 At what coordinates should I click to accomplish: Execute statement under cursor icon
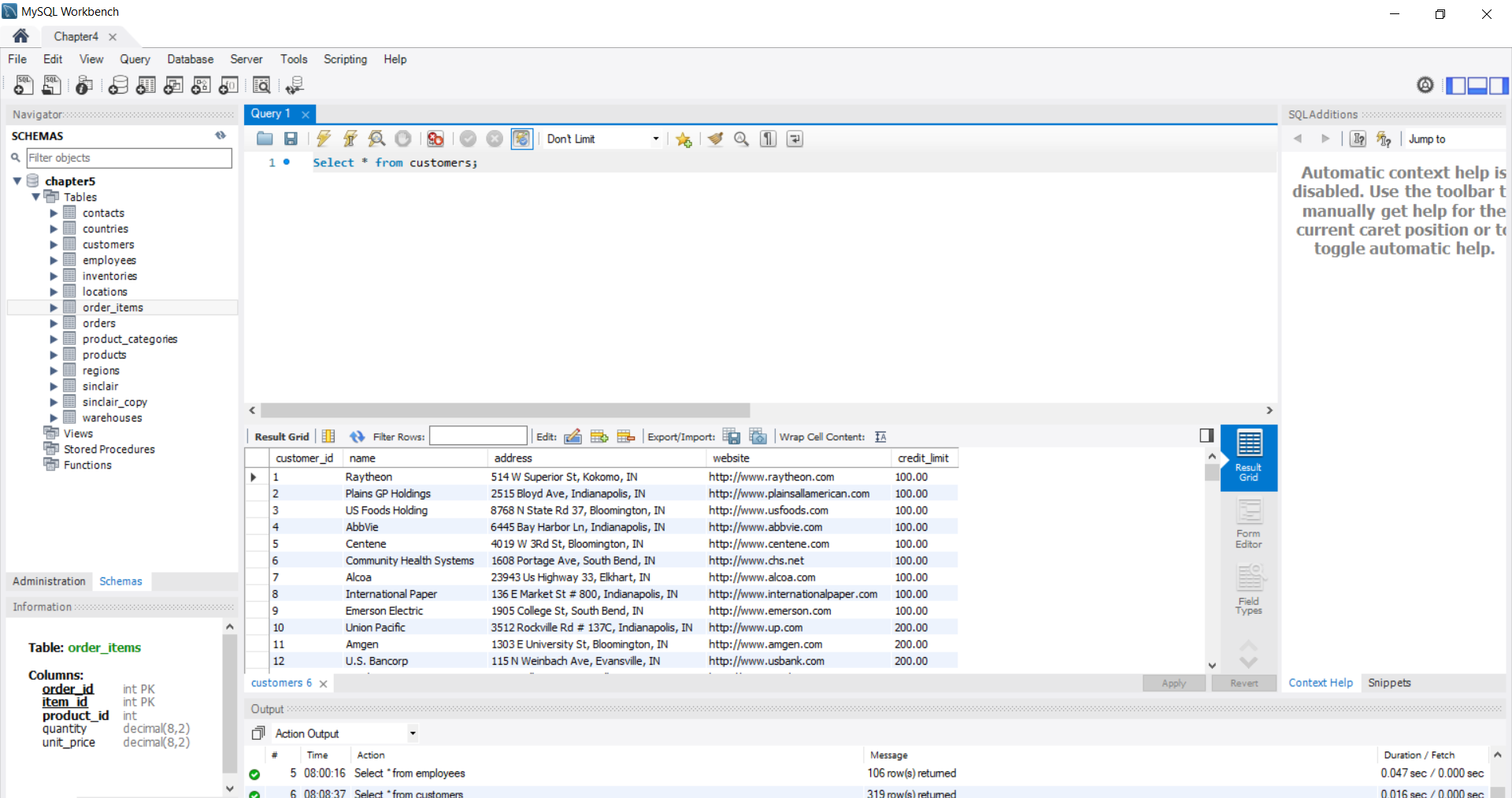click(x=350, y=139)
